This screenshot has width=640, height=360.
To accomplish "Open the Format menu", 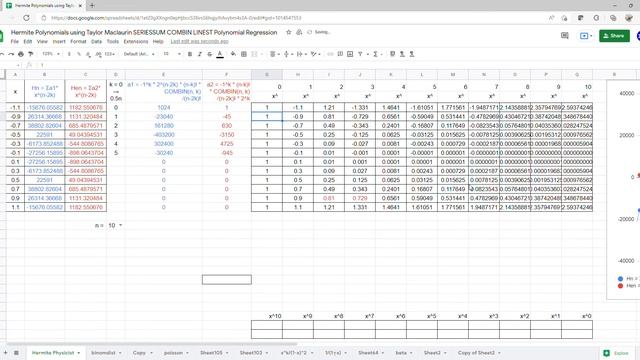I will tap(78, 42).
